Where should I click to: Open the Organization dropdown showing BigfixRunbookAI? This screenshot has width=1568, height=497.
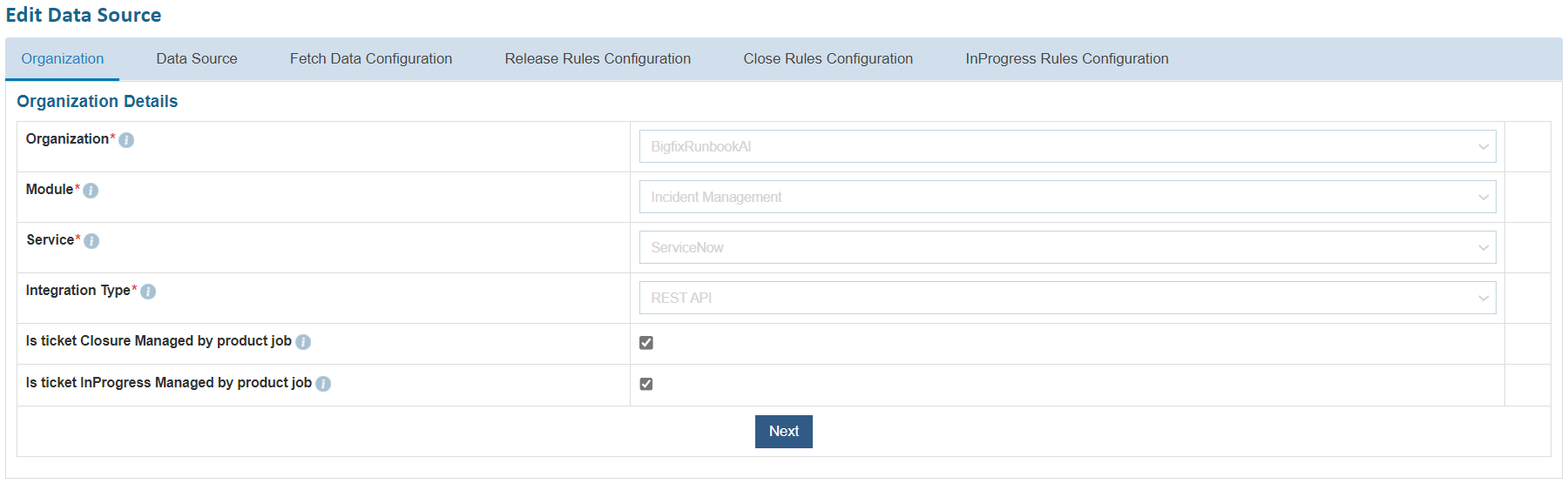1067,146
